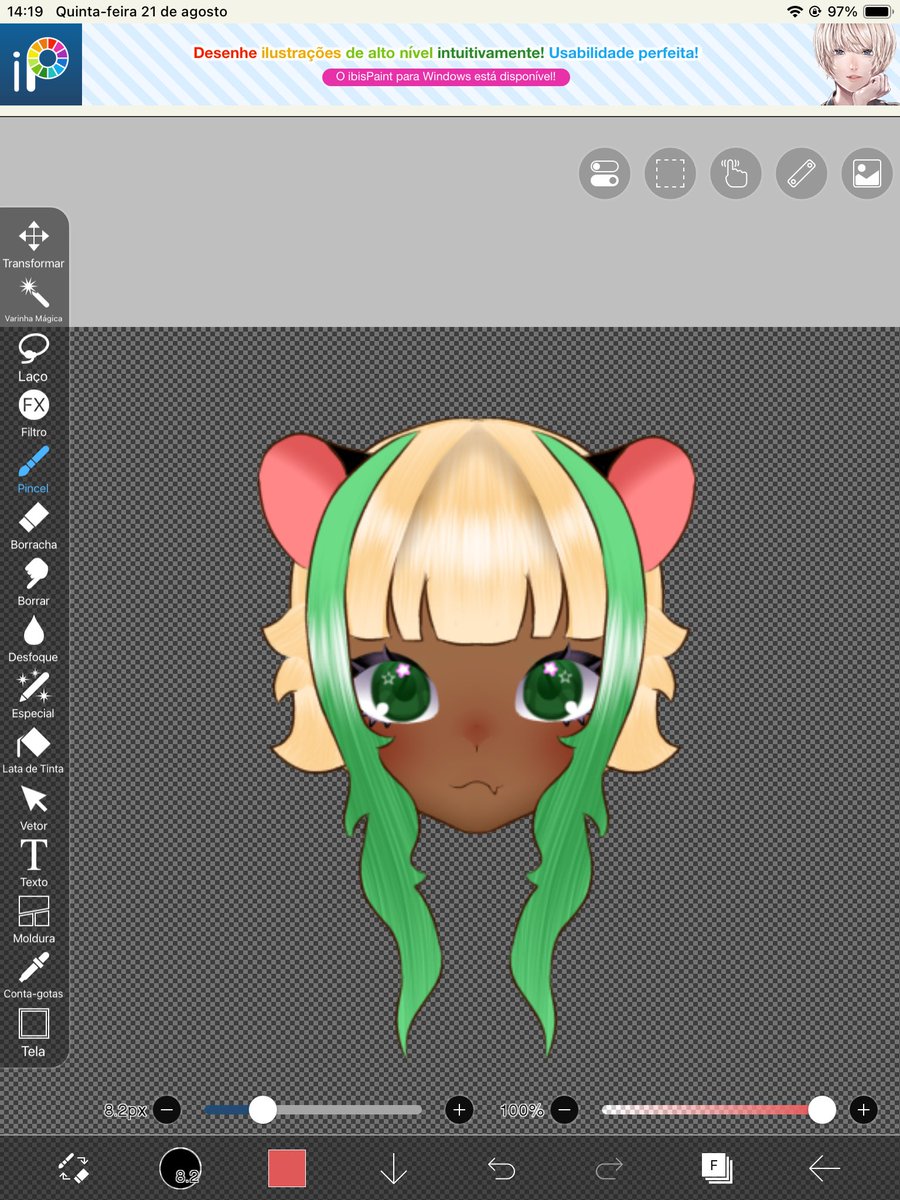Decrease opacity with minus button
Screen dimensions: 900x1200
point(564,1109)
